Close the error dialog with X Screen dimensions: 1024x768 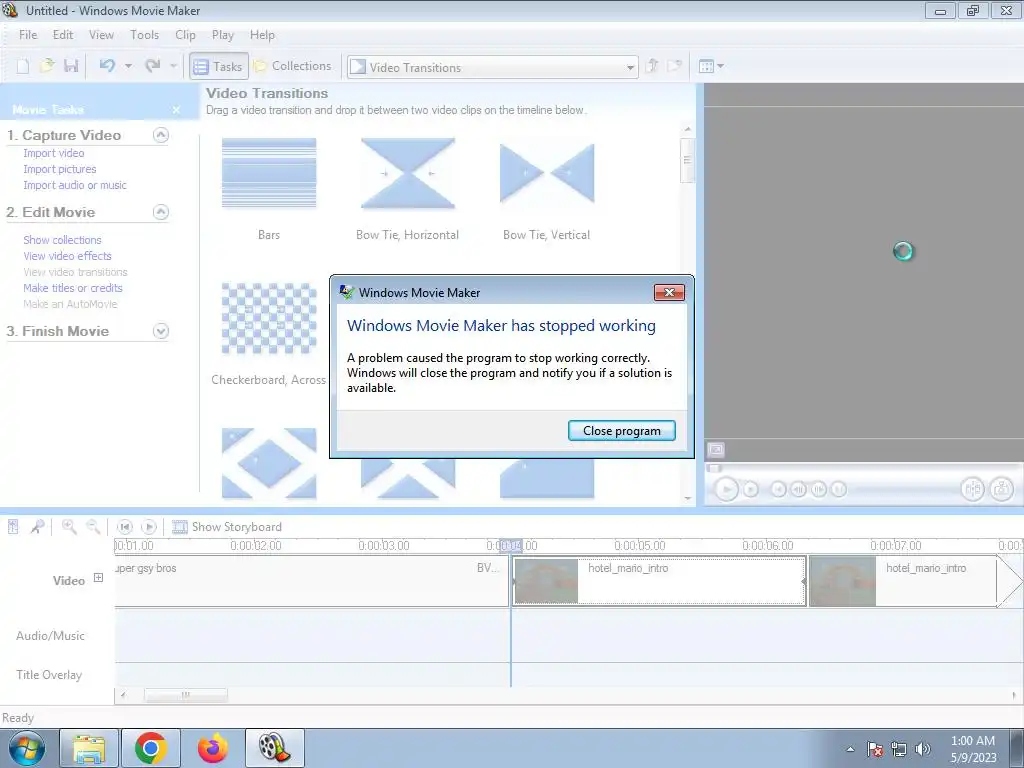pos(669,293)
